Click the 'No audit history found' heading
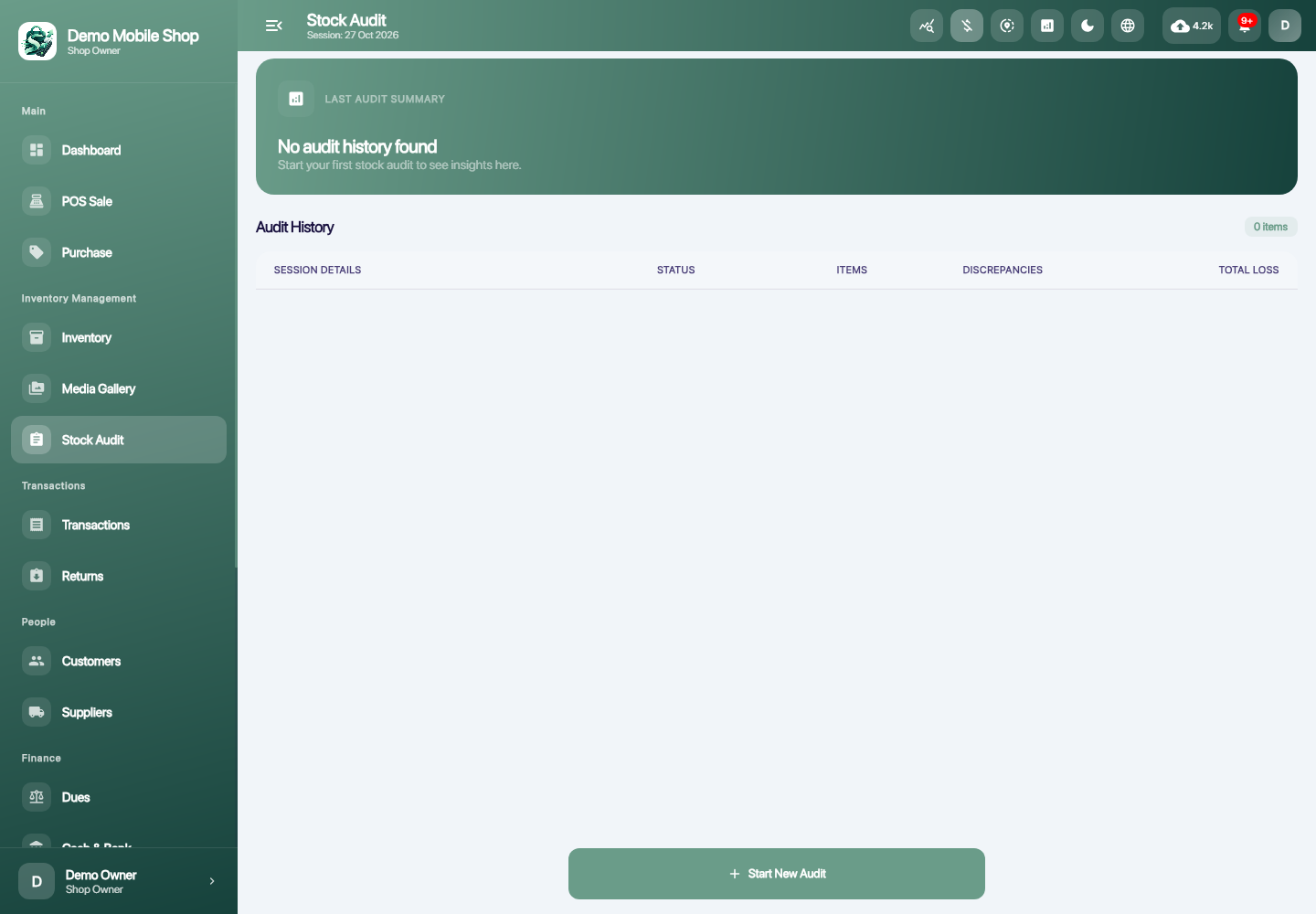 (357, 146)
